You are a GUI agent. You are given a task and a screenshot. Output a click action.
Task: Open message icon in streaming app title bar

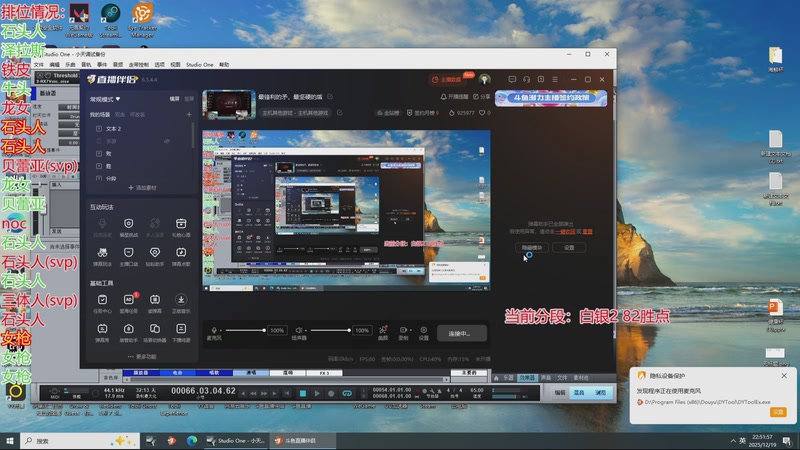pyautogui.click(x=512, y=80)
